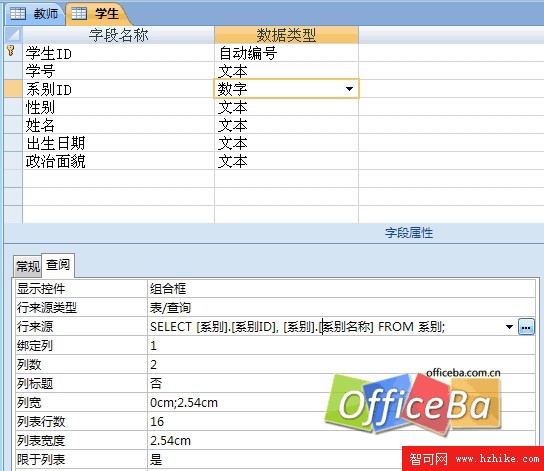This screenshot has height=471, width=544.
Task: Click the 显示控件 property label
Action: 41,289
